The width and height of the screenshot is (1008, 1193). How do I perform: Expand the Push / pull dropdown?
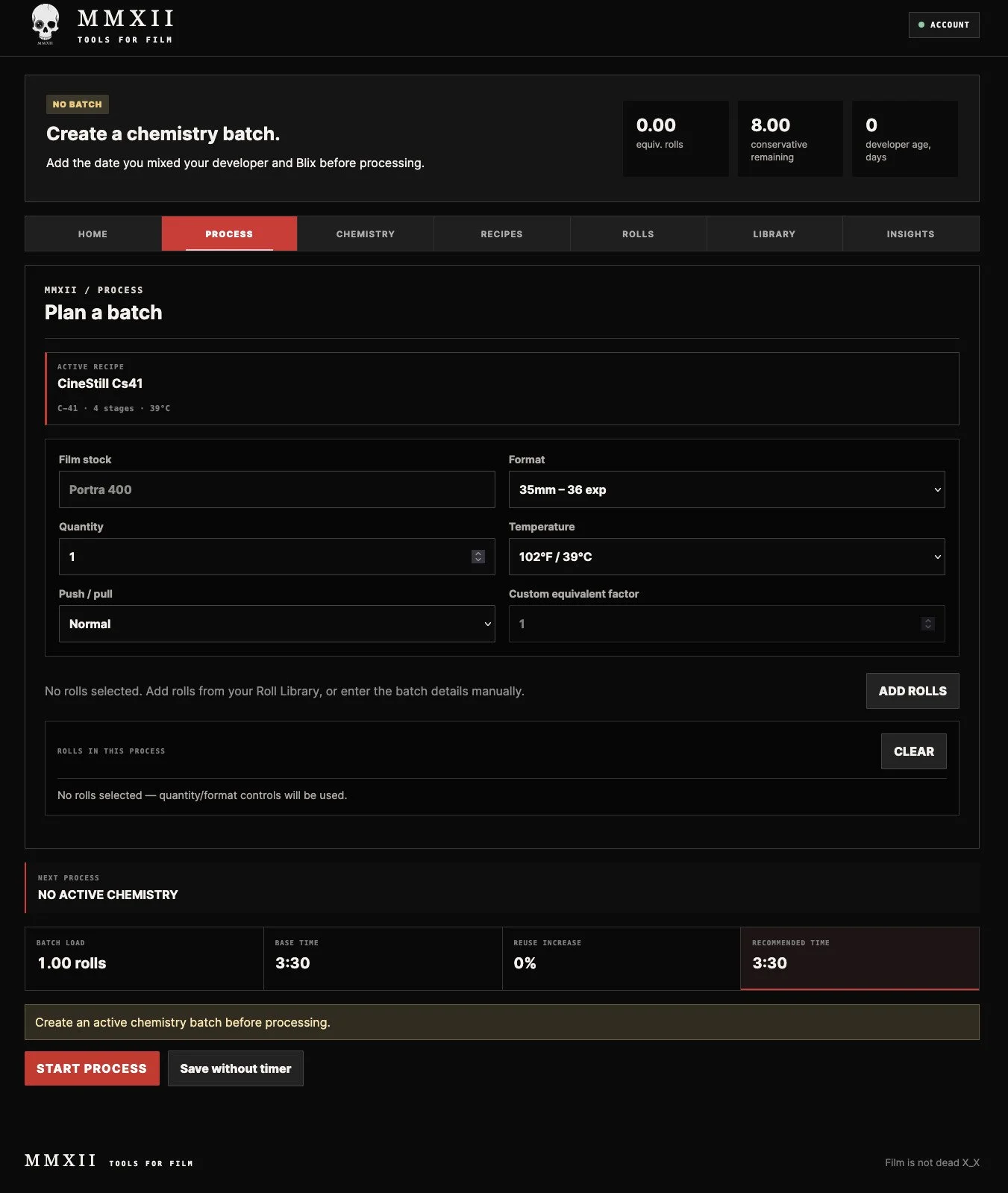tap(277, 624)
